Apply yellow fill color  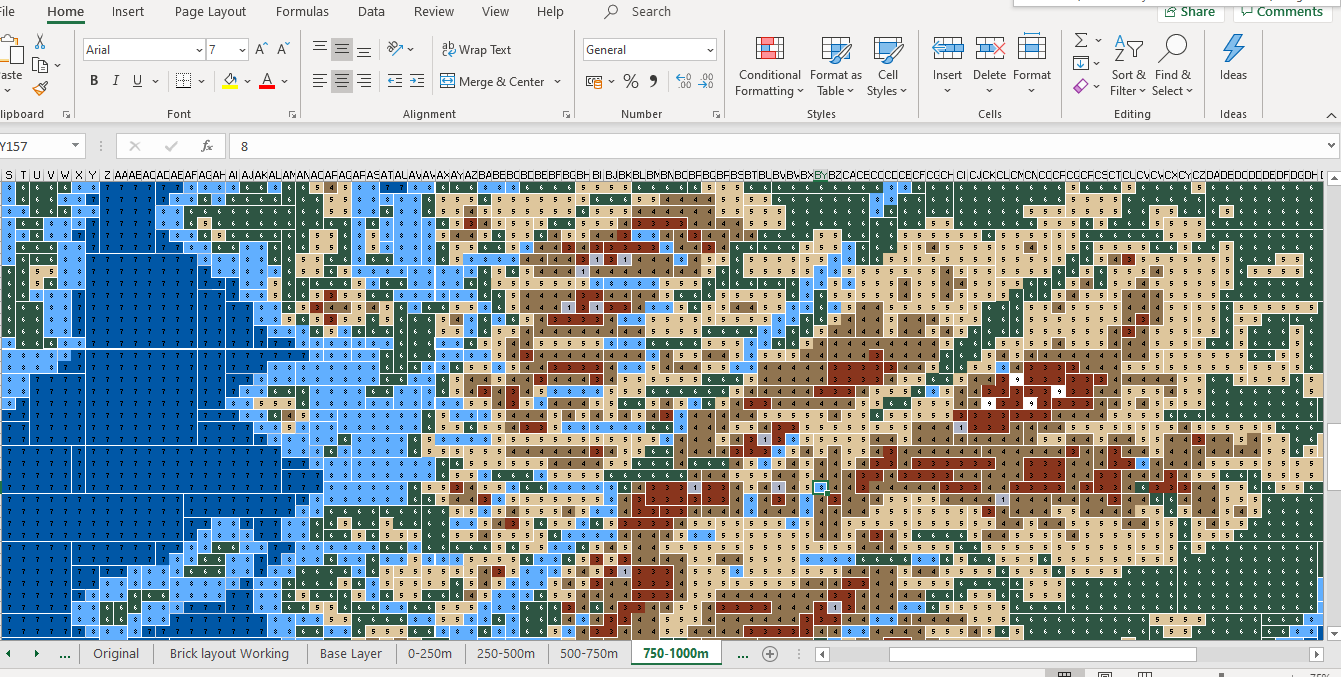click(230, 81)
